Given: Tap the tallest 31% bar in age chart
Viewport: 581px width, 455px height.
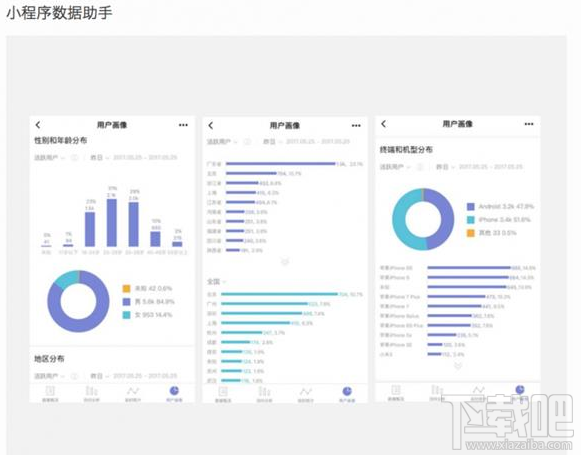Looking at the screenshot, I should pos(112,223).
